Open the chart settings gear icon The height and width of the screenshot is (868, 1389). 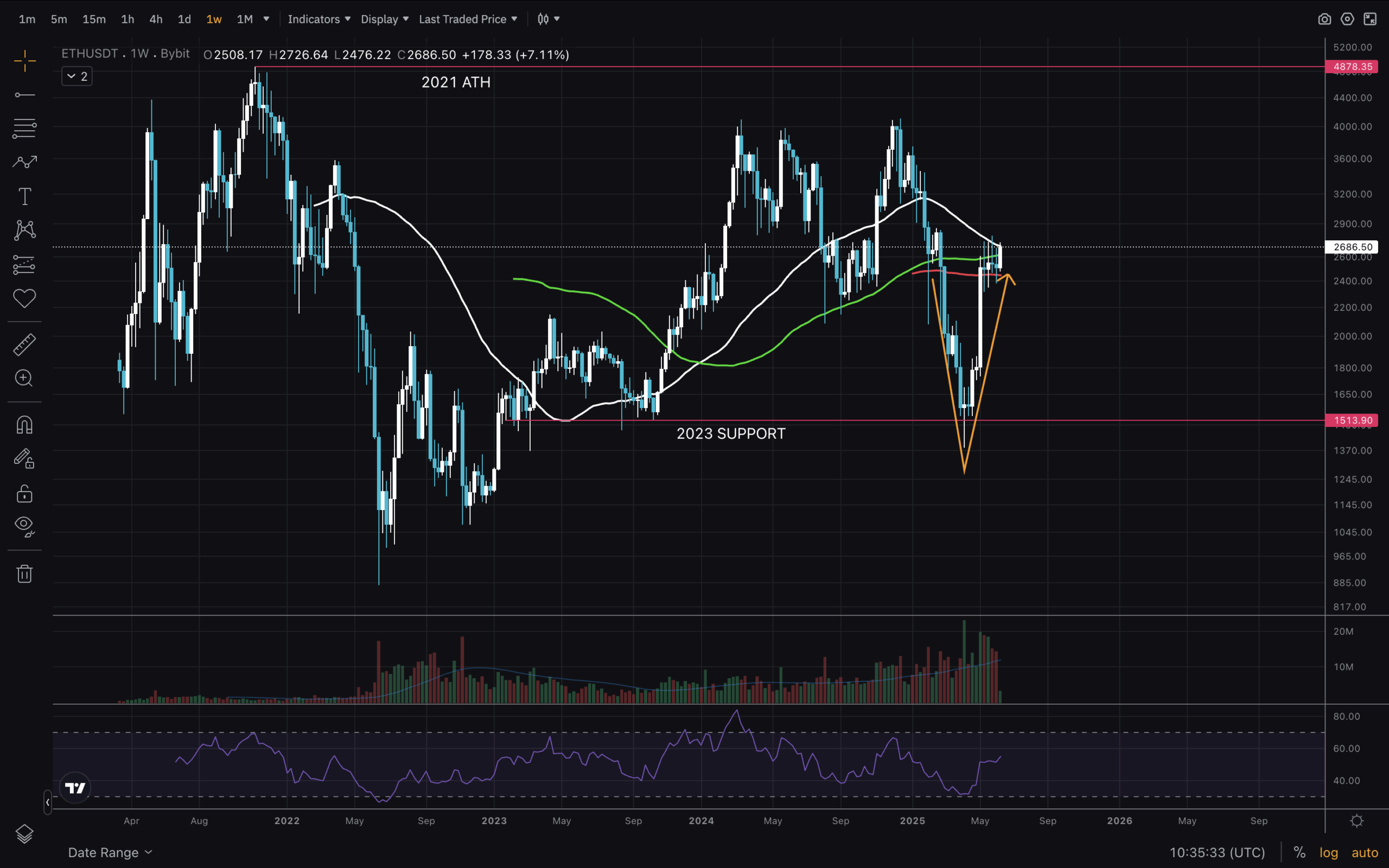1347,19
